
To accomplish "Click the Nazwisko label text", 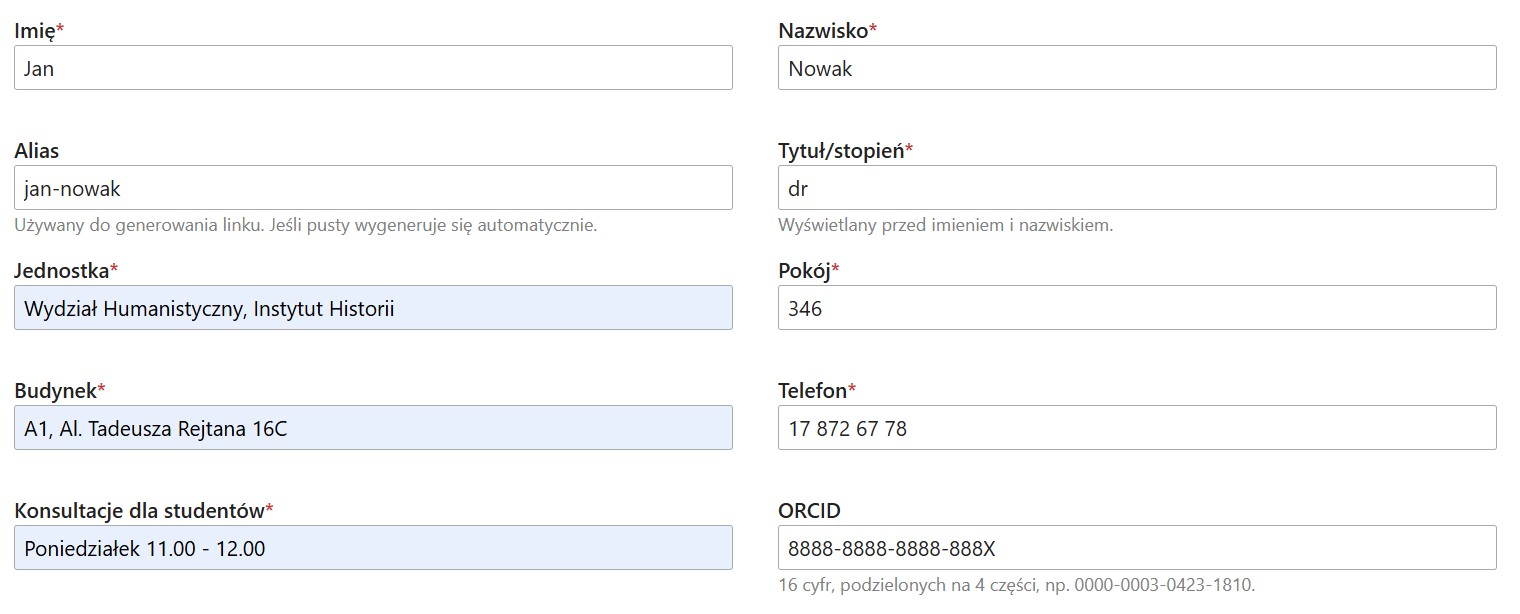I will coord(822,31).
